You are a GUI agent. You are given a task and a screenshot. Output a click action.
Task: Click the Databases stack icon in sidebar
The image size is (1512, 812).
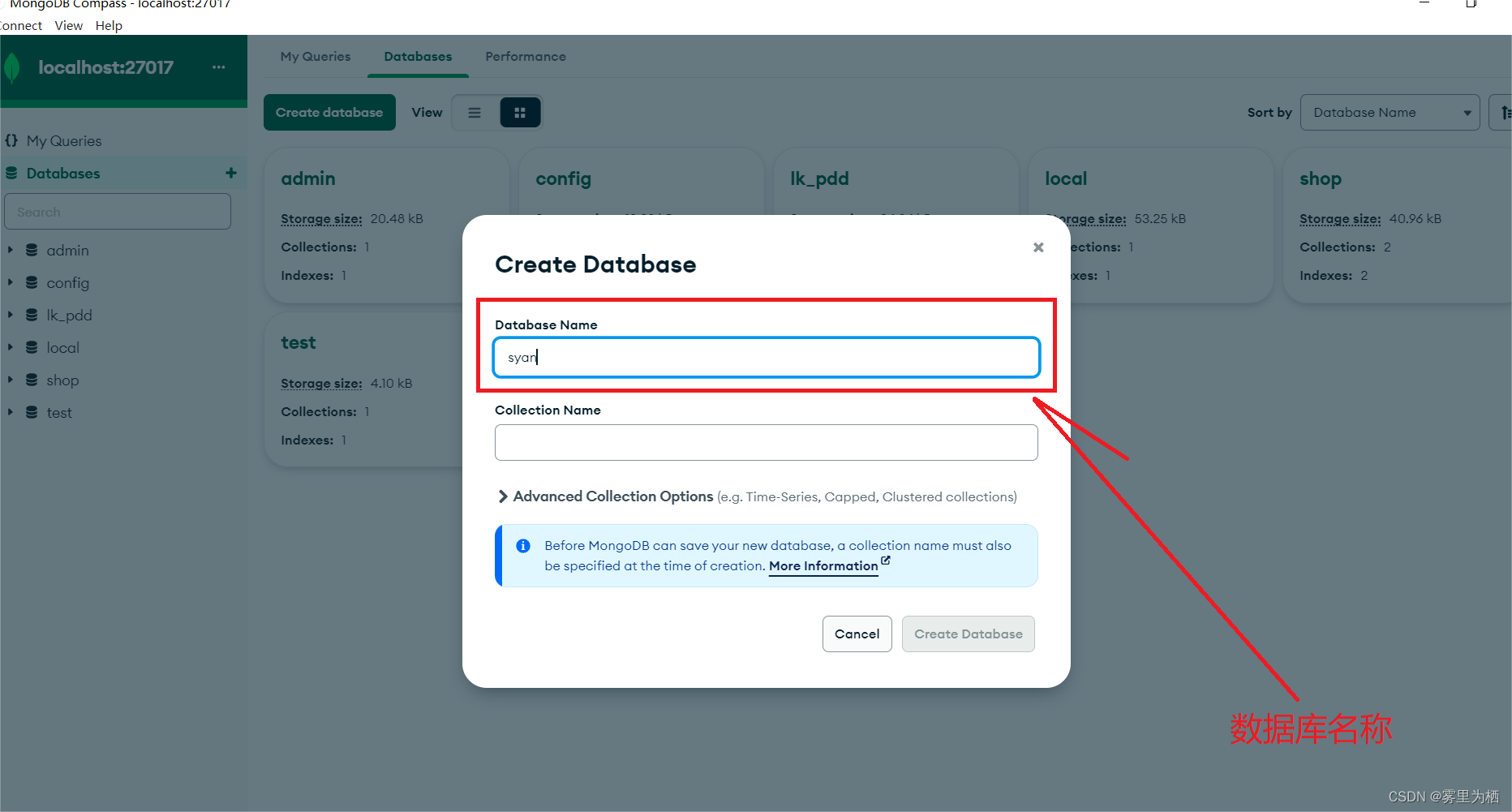11,173
